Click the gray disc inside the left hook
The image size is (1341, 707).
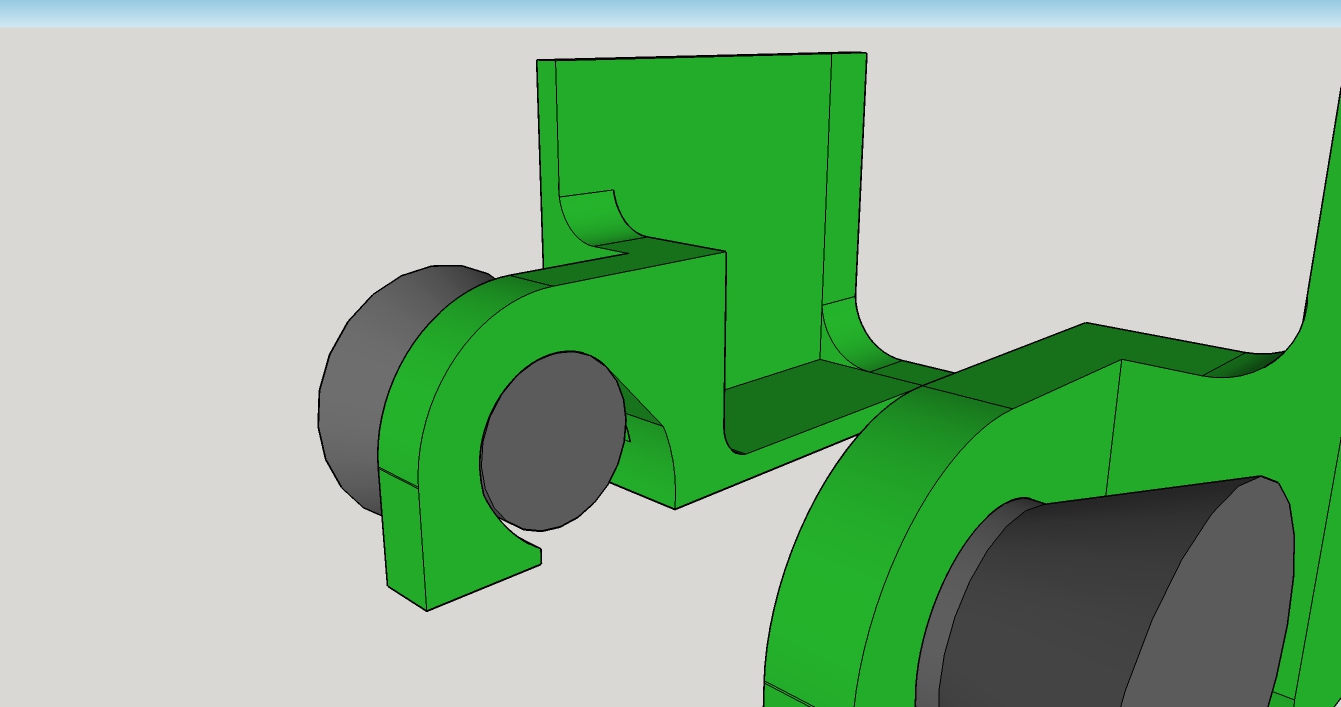[x=550, y=440]
